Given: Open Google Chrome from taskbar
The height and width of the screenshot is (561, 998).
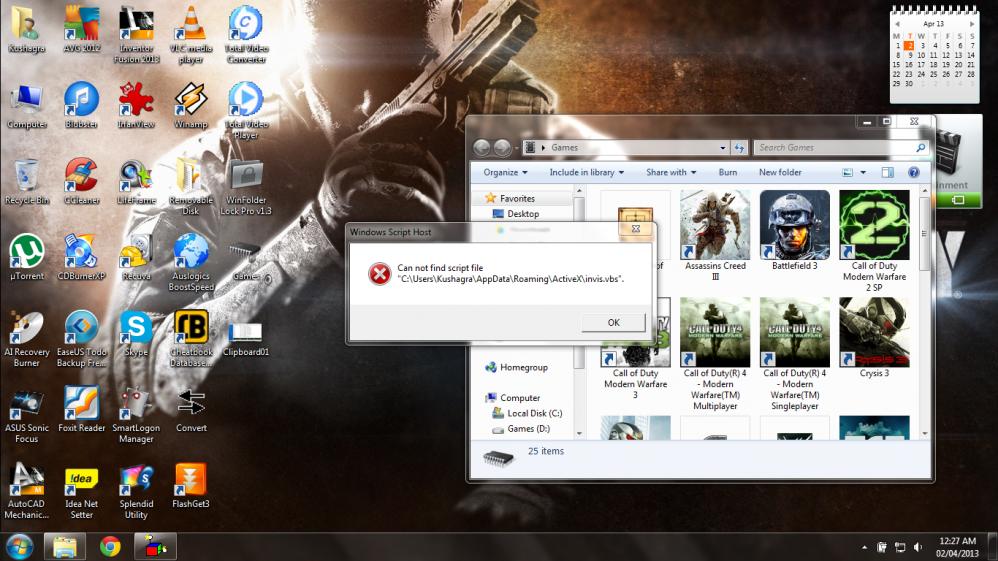Looking at the screenshot, I should (110, 546).
